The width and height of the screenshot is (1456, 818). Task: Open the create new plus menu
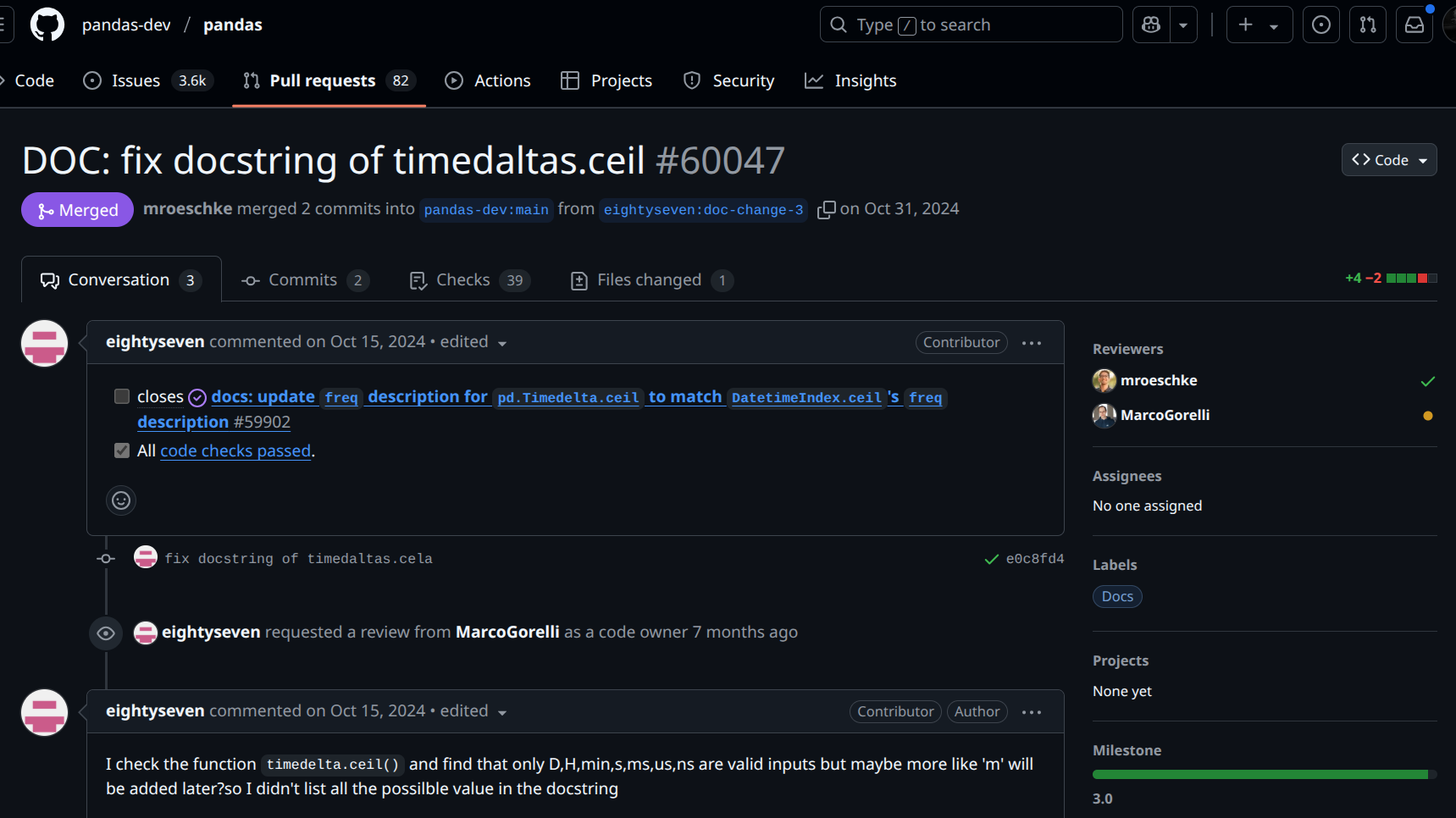pos(1259,25)
